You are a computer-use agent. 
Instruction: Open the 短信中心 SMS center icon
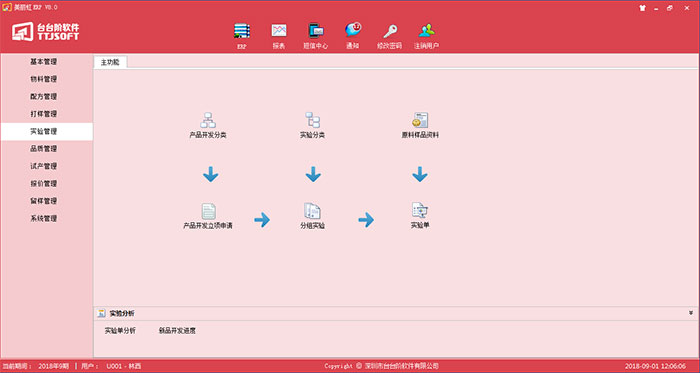click(x=316, y=30)
